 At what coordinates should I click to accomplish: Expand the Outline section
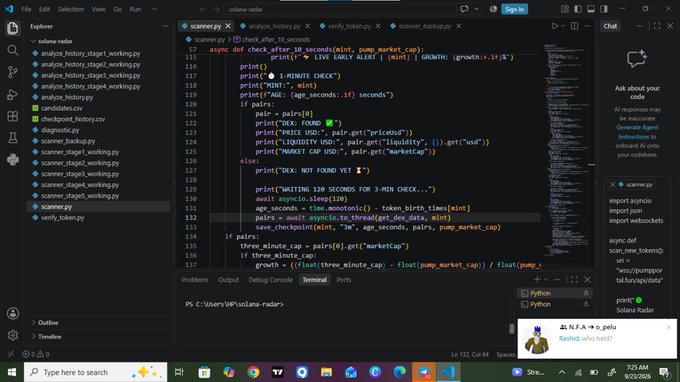48,323
